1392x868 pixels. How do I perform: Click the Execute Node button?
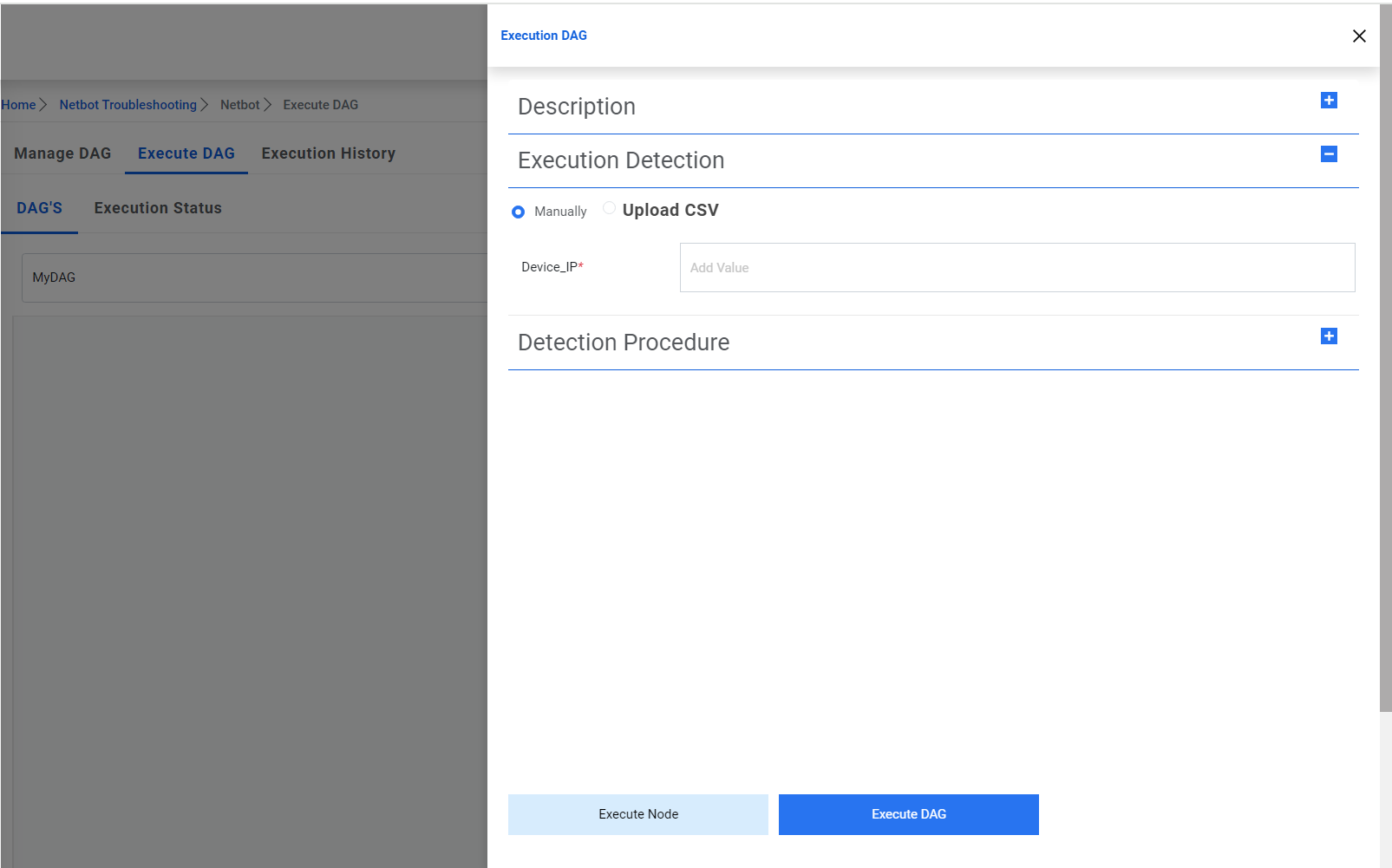pyautogui.click(x=637, y=814)
